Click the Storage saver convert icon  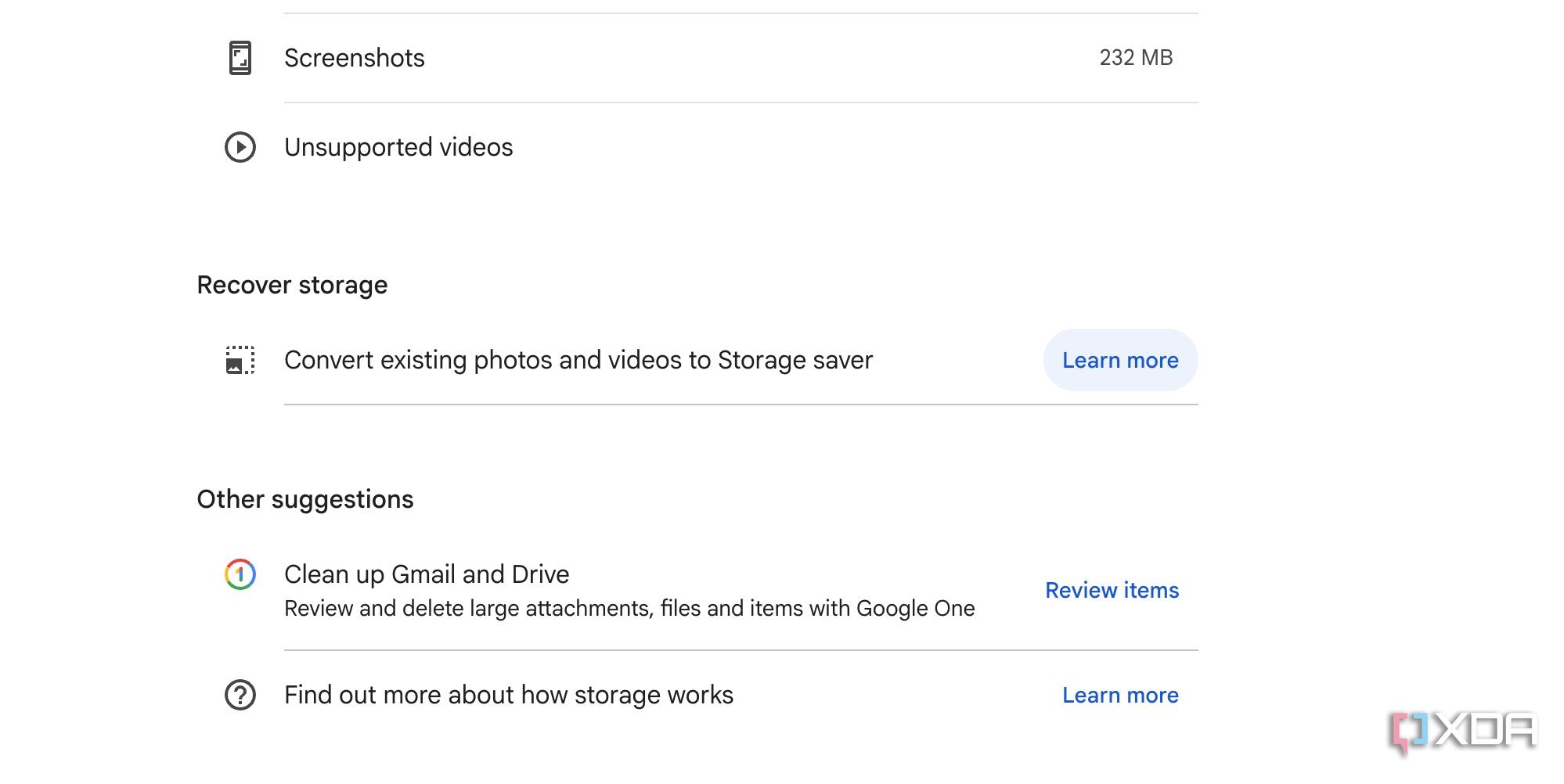(x=240, y=360)
